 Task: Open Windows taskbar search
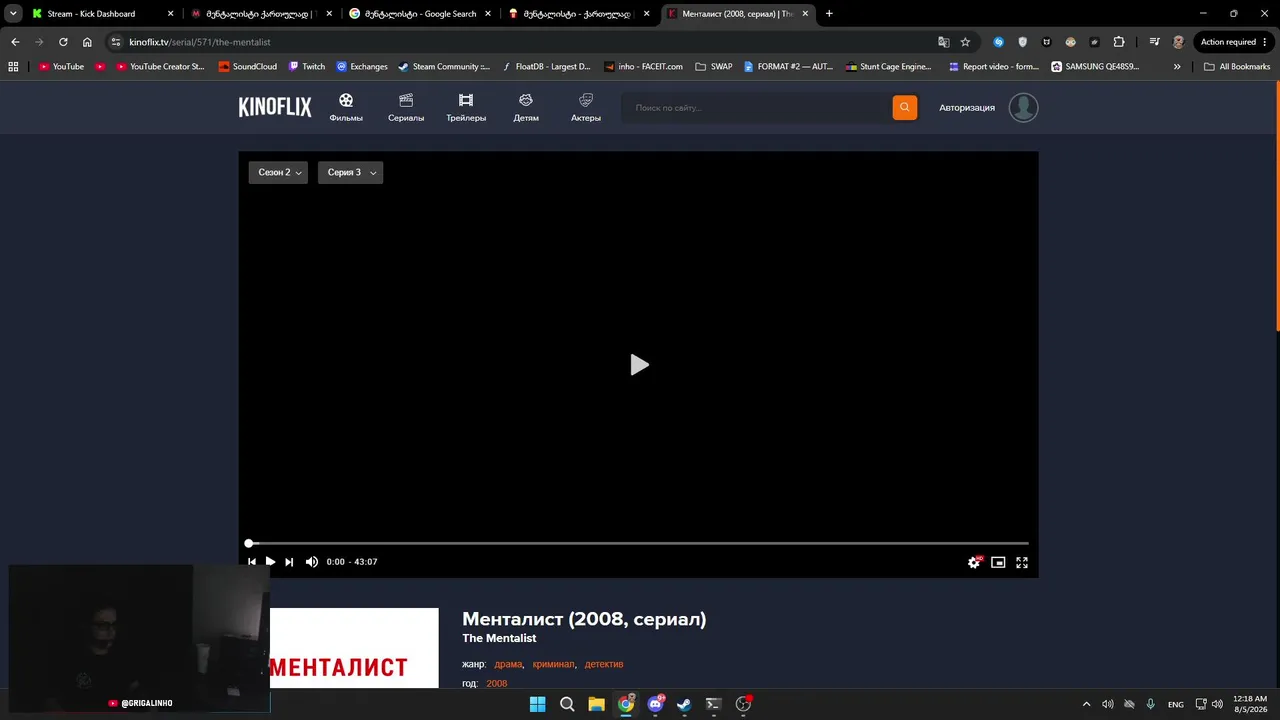tap(567, 704)
